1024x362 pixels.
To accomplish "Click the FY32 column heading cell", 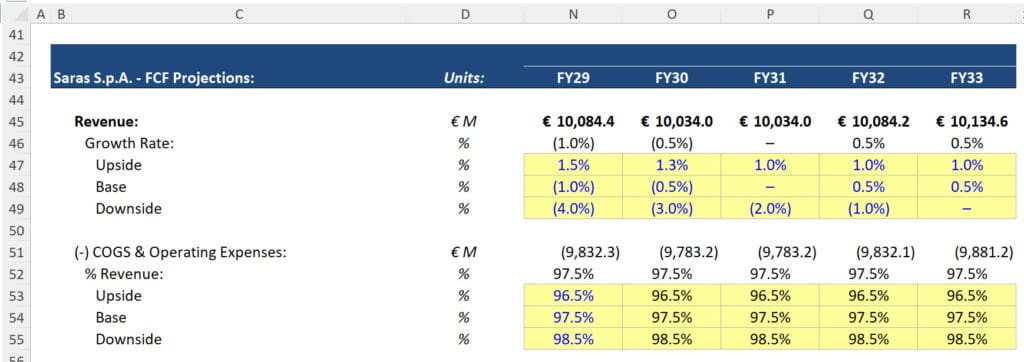I will click(869, 78).
